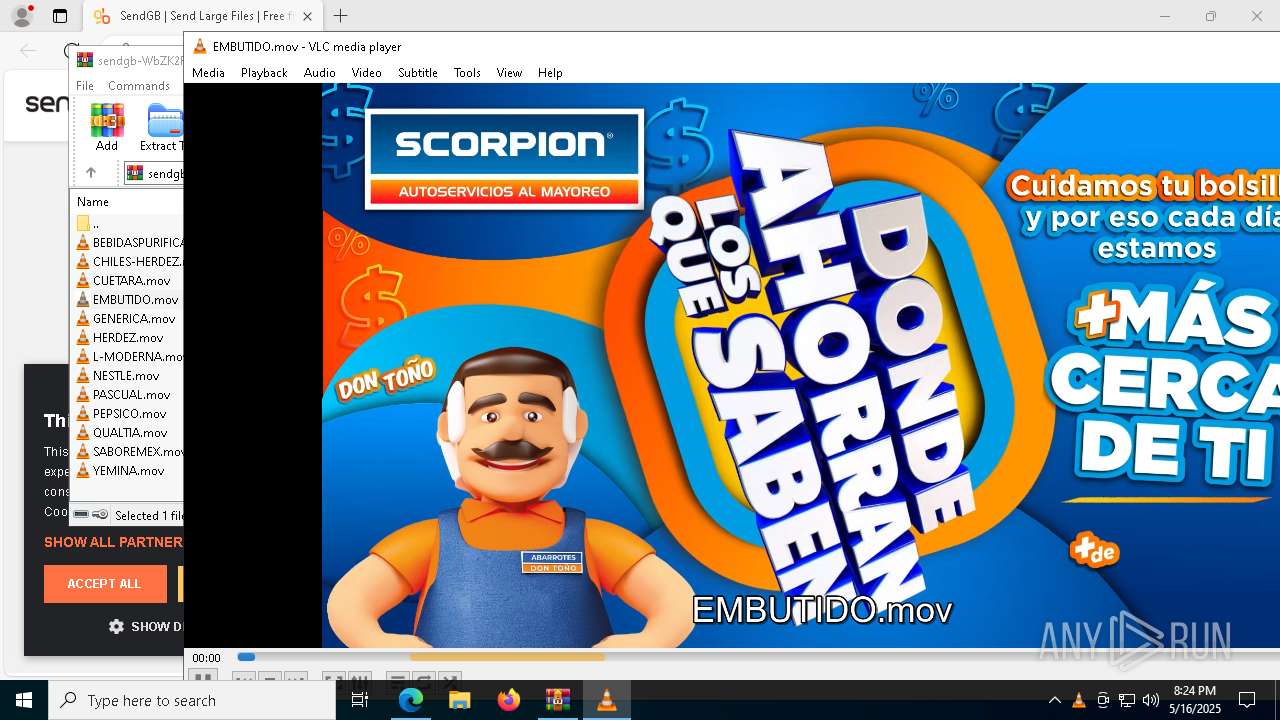This screenshot has height=720, width=1280.
Task: Open the volume tray icon
Action: (1150, 700)
